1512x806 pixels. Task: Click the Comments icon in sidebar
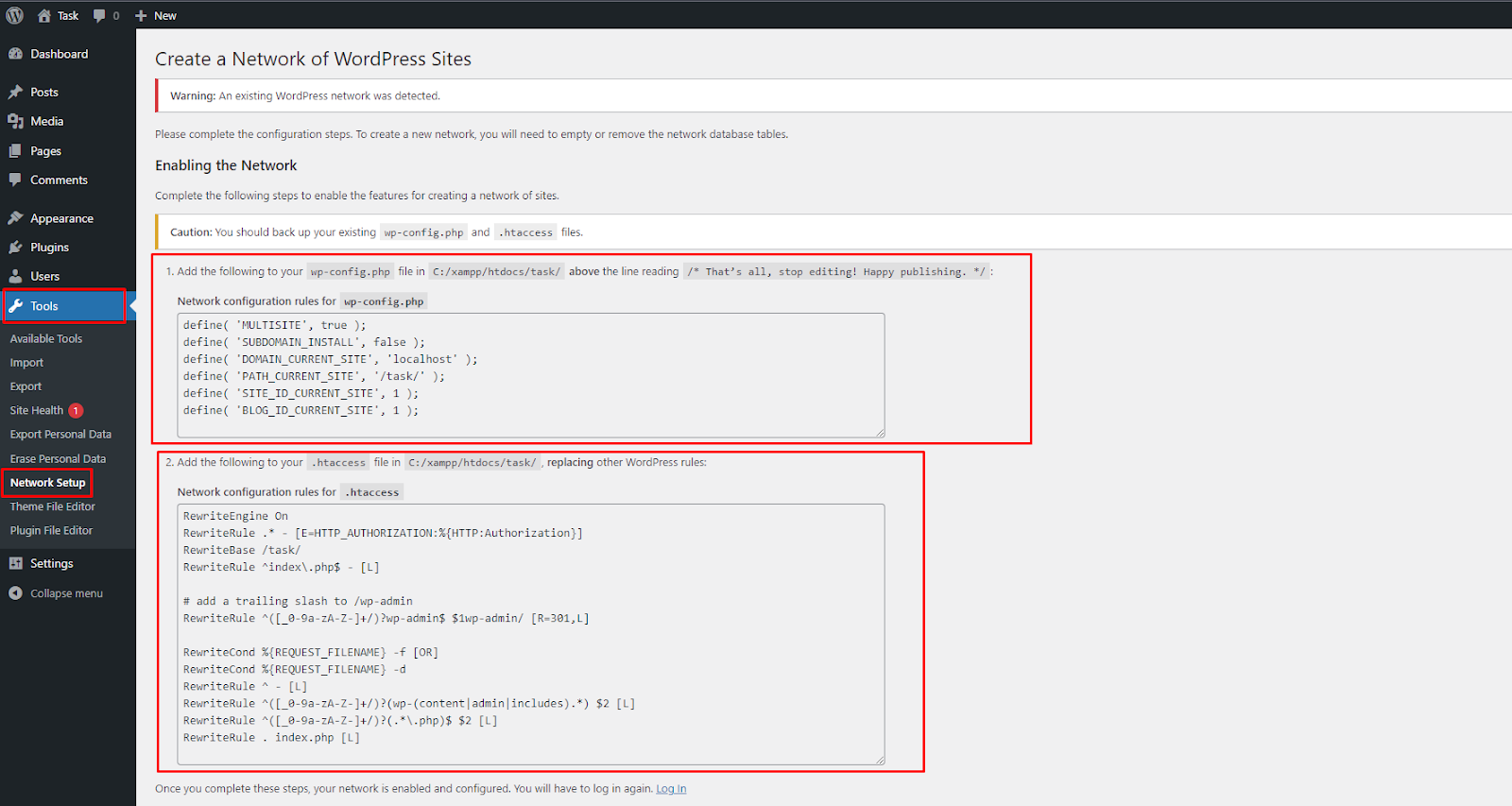click(15, 180)
